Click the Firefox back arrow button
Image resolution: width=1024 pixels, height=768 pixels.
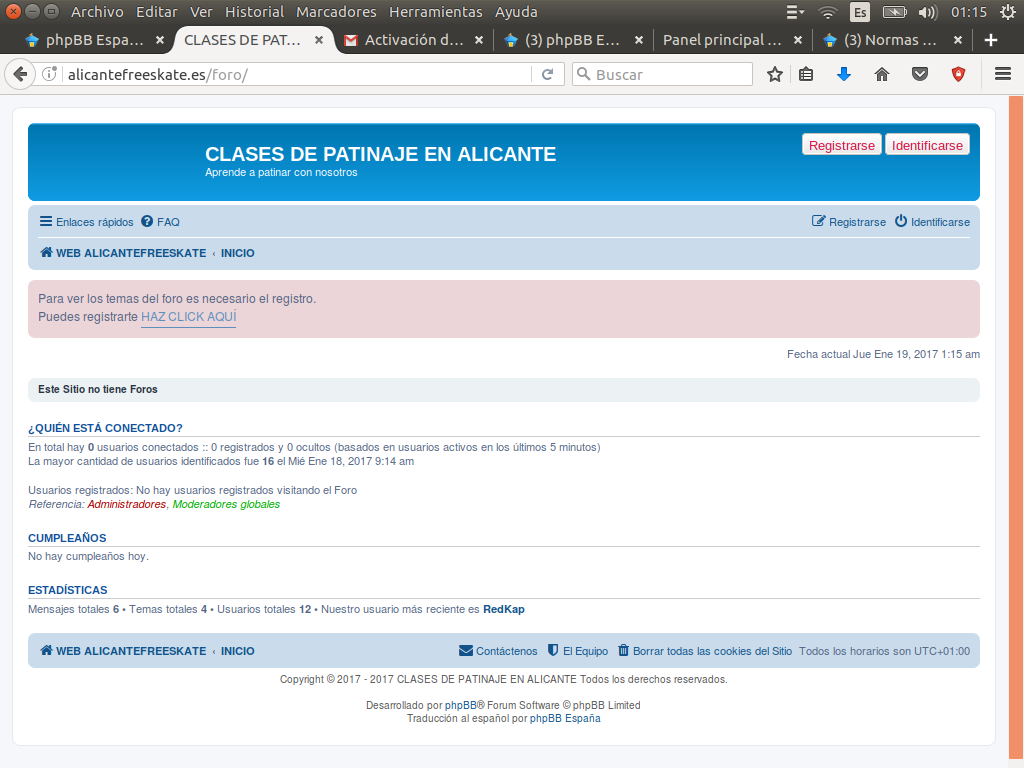[x=20, y=75]
